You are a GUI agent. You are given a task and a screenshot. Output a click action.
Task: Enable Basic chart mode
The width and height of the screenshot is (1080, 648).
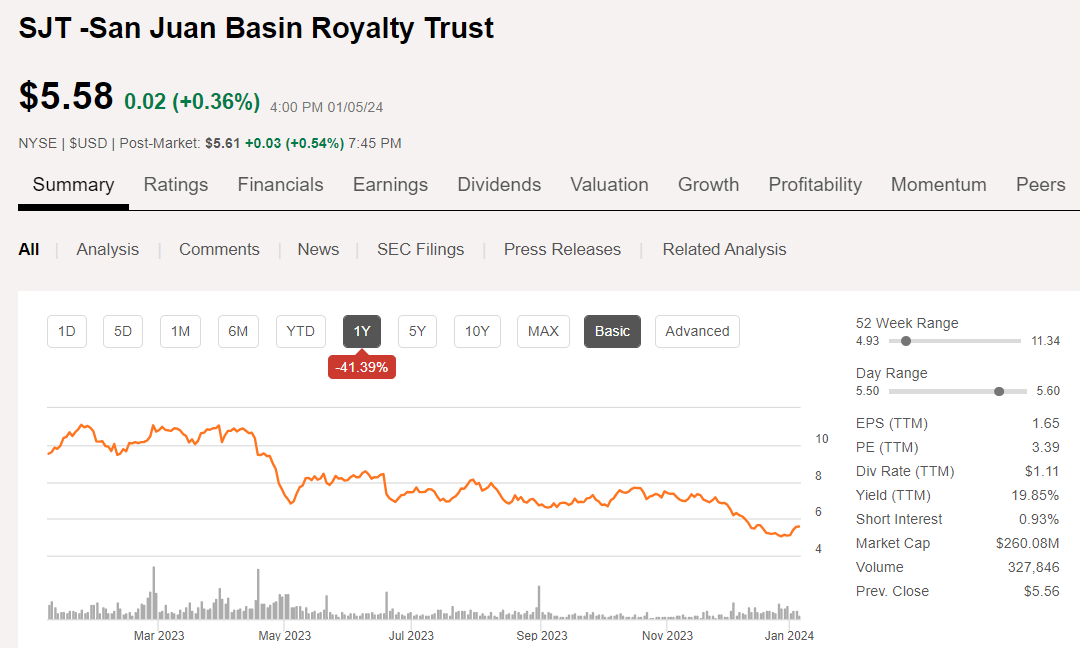612,331
